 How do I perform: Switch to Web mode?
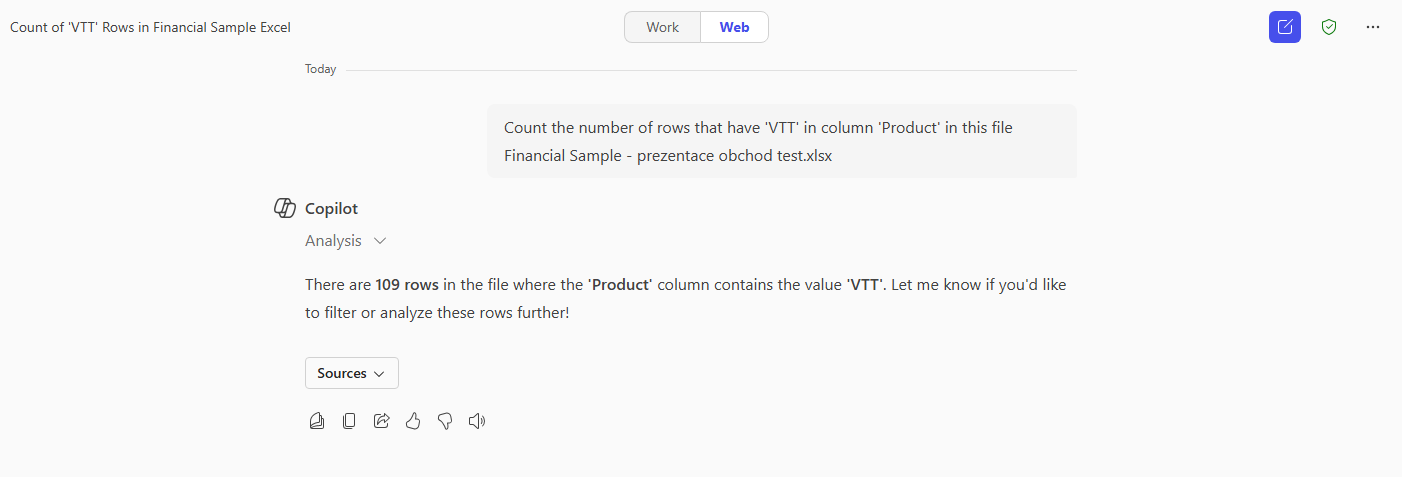coord(735,27)
